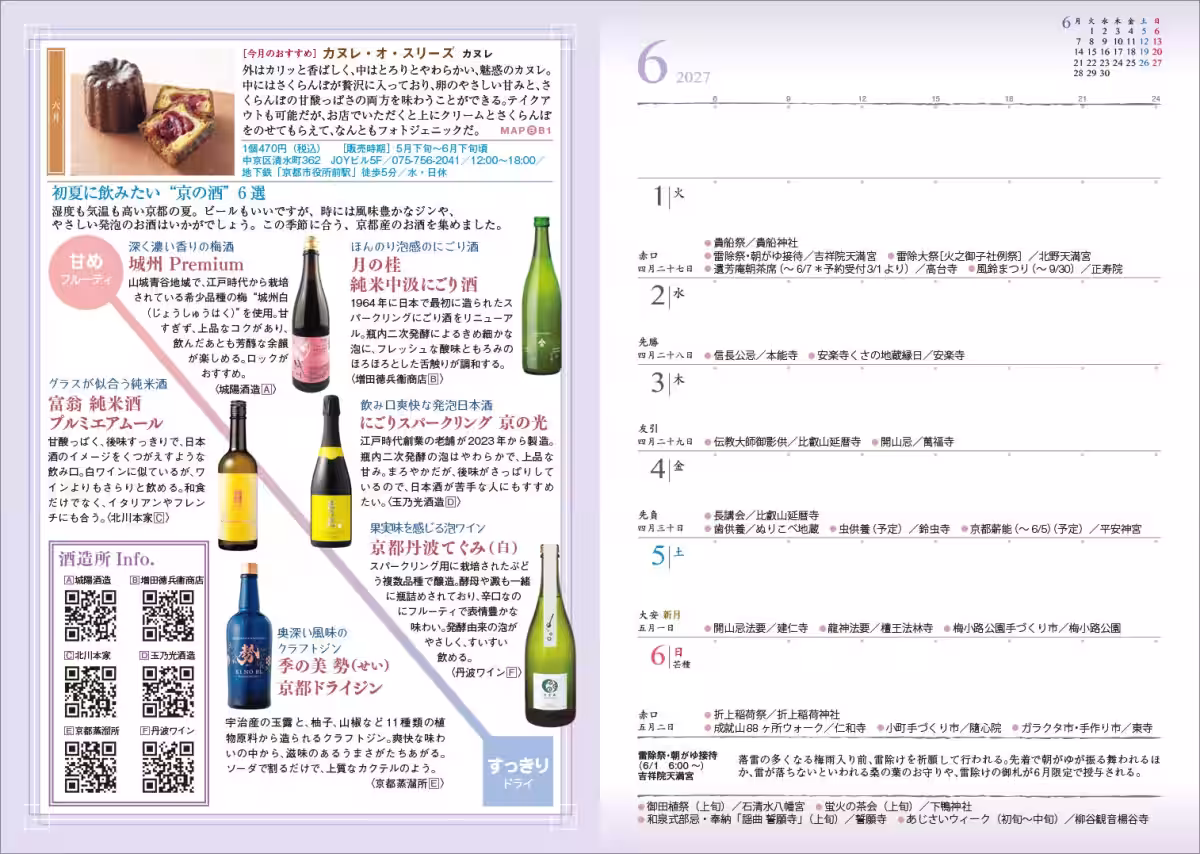1200x854 pixels.
Task: Click the 伝教大師御影供/比叡山延暦寺 event entry
Action: (x=782, y=441)
